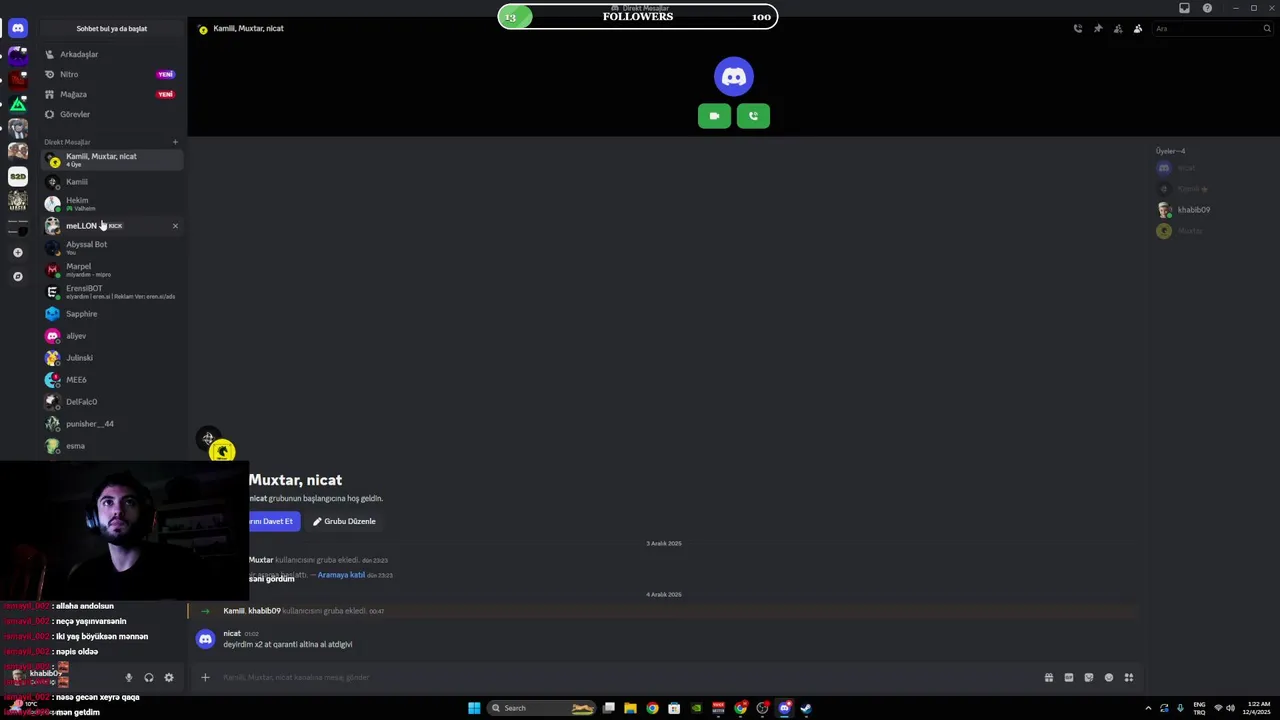Open the Windows Start menu

pyautogui.click(x=474, y=708)
